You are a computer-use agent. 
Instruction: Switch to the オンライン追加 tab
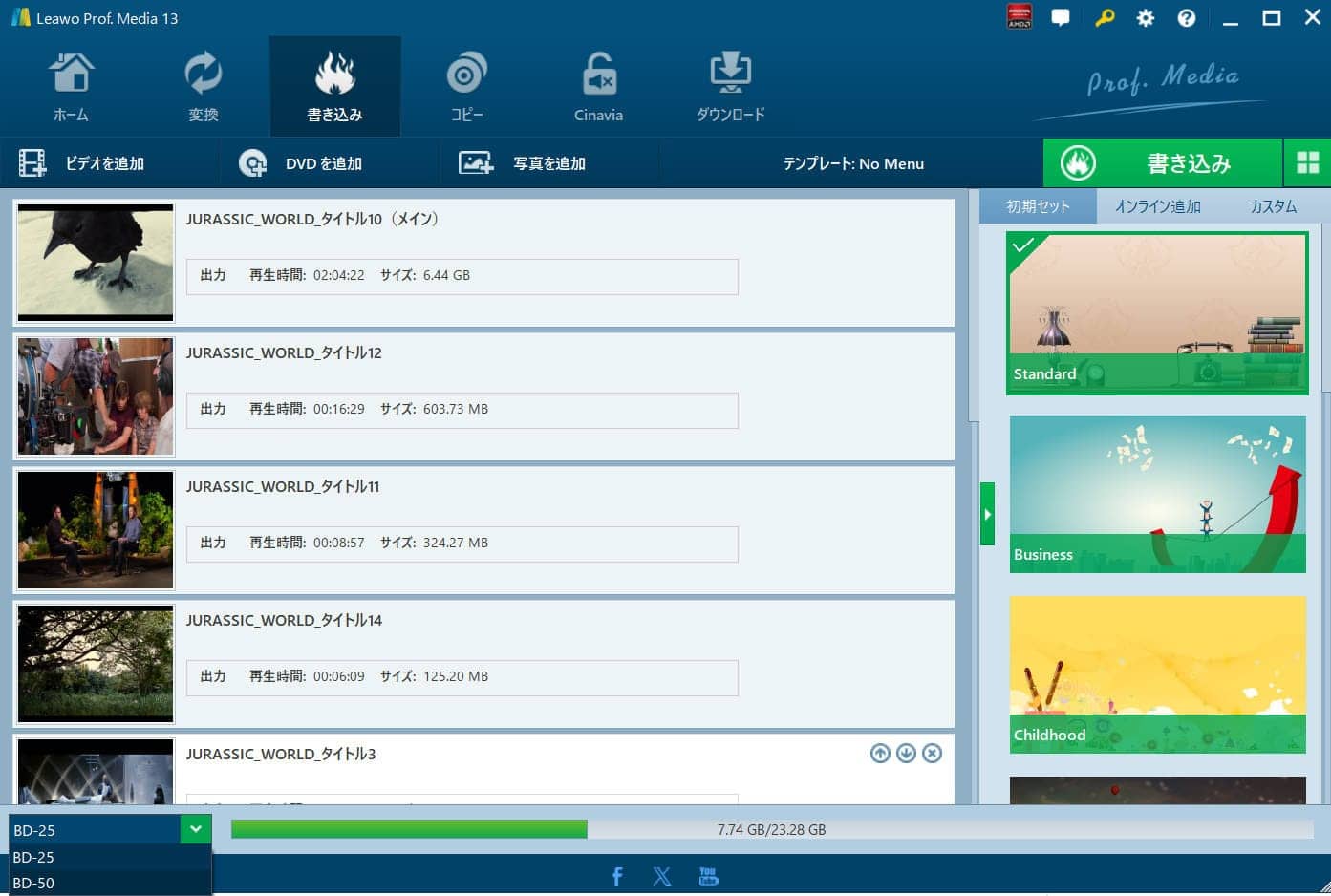point(1157,206)
